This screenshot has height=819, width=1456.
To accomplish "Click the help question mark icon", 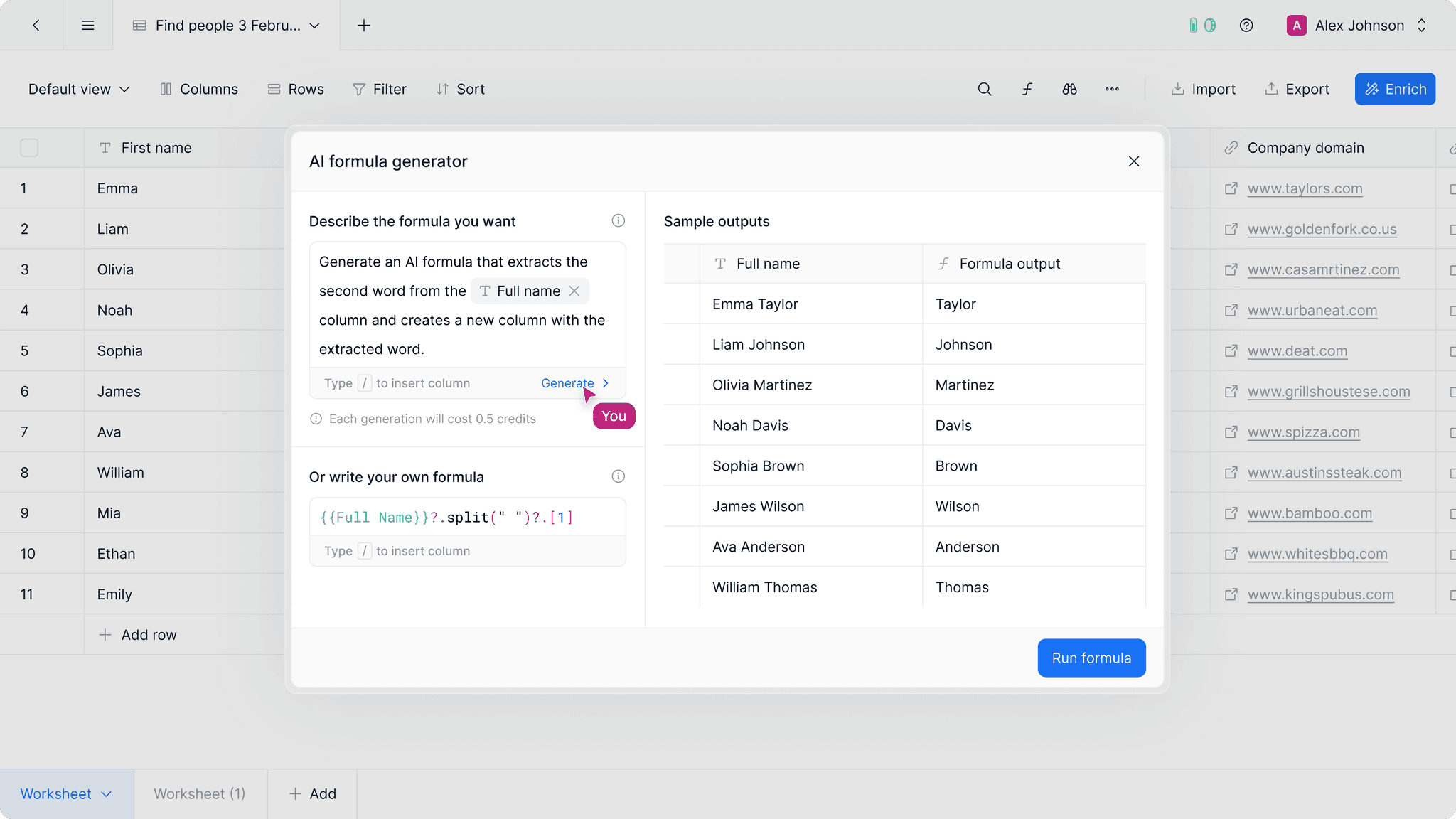I will point(1246,26).
